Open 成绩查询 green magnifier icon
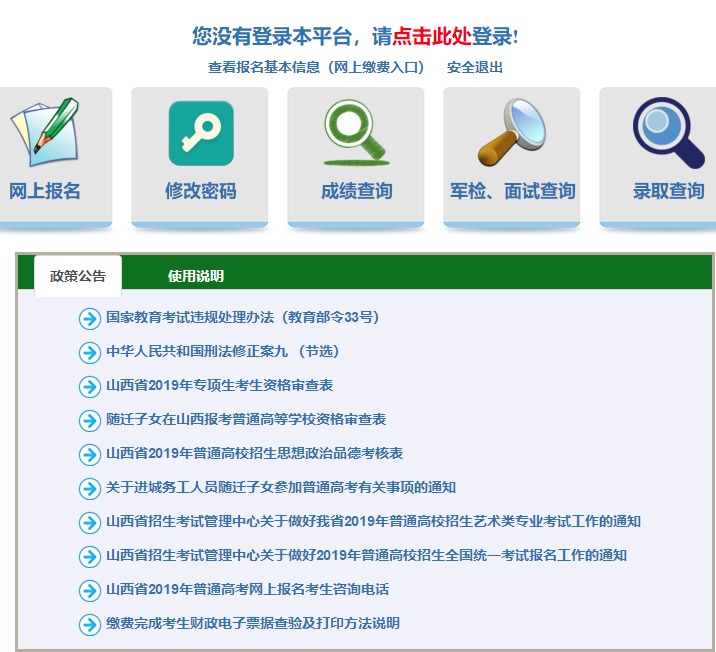Image resolution: width=716 pixels, height=652 pixels. point(356,133)
